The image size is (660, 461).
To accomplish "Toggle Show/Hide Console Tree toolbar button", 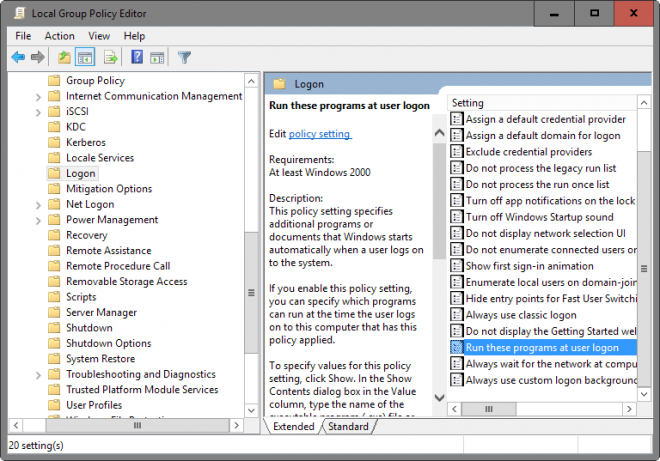I will (85, 57).
